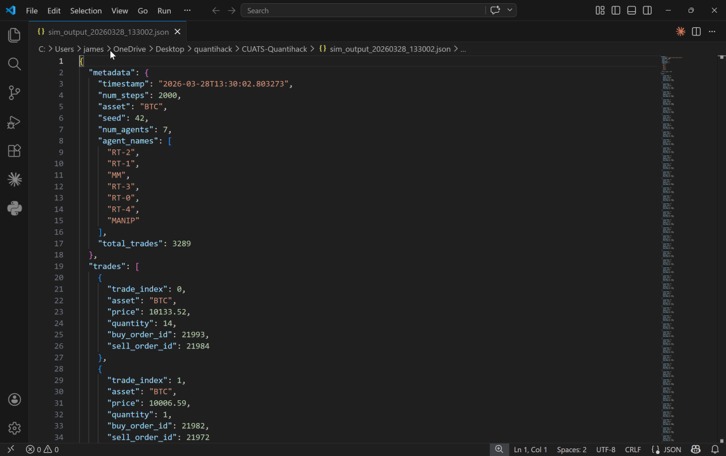
Task: Click quantihack in the breadcrumb path
Action: click(x=213, y=49)
